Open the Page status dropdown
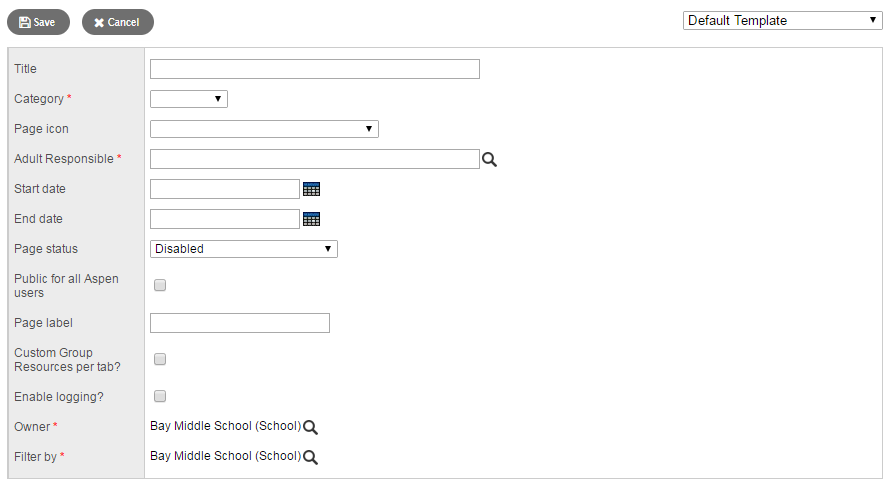Image resolution: width=887 pixels, height=481 pixels. [x=244, y=249]
